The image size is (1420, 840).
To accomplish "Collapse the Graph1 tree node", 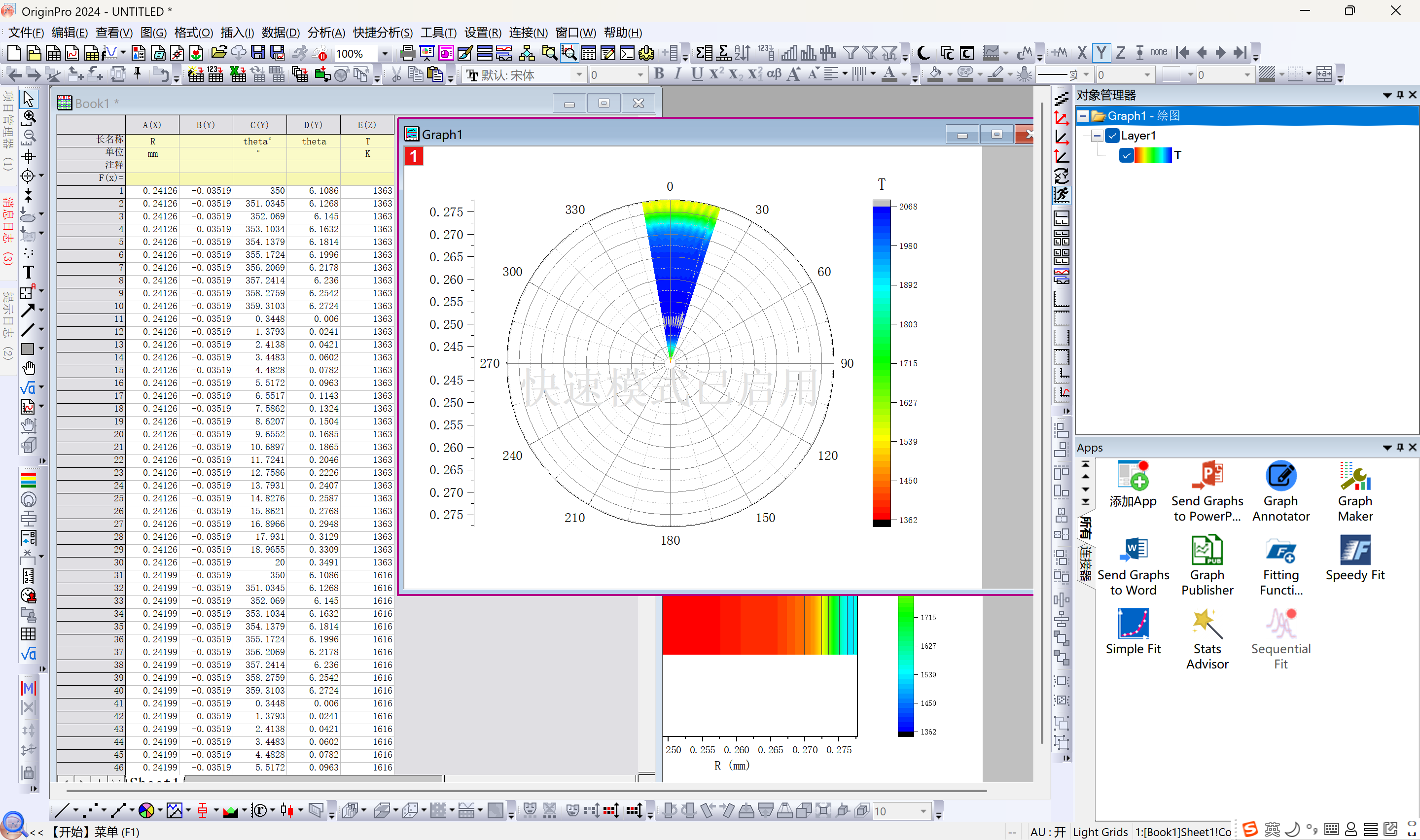I will (1083, 116).
